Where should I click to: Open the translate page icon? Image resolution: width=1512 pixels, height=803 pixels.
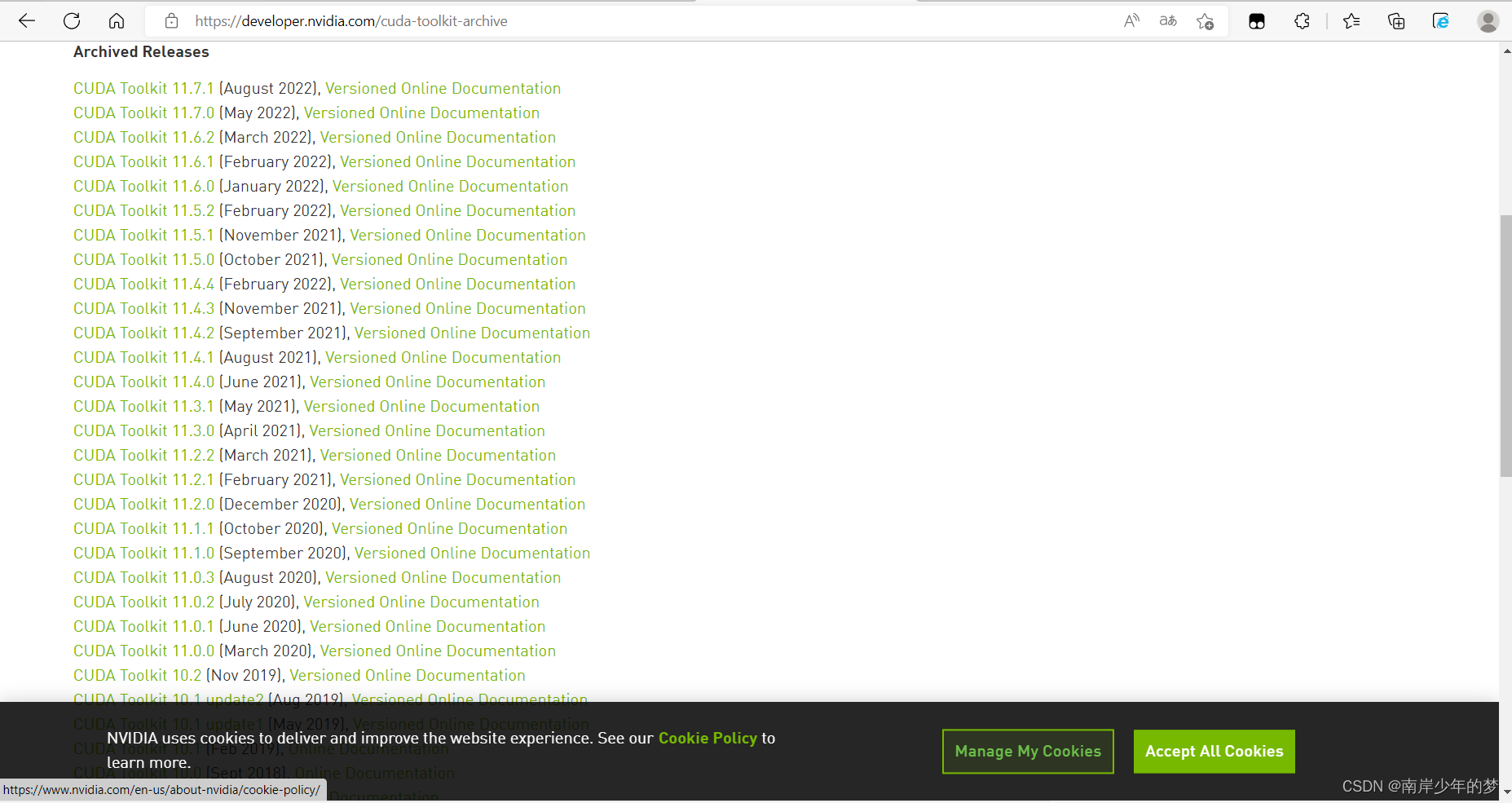[1168, 21]
